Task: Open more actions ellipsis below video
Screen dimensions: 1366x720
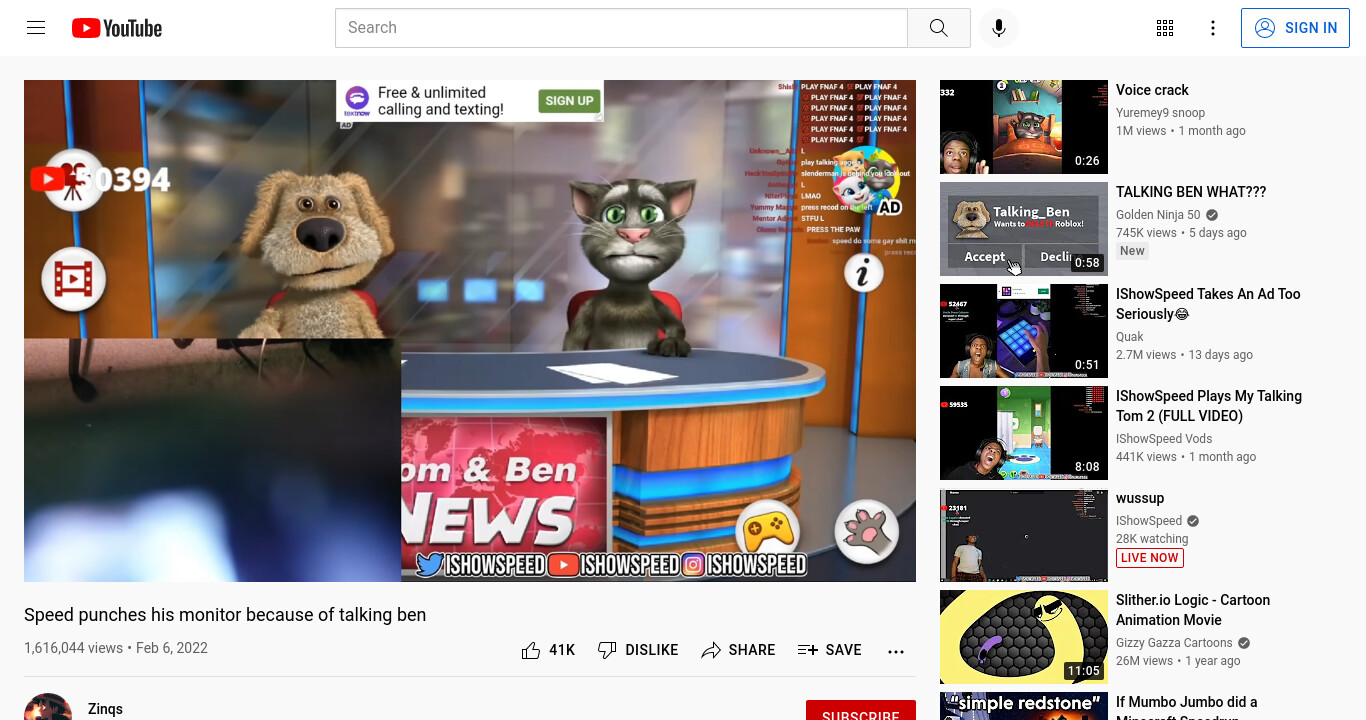Action: point(896,651)
